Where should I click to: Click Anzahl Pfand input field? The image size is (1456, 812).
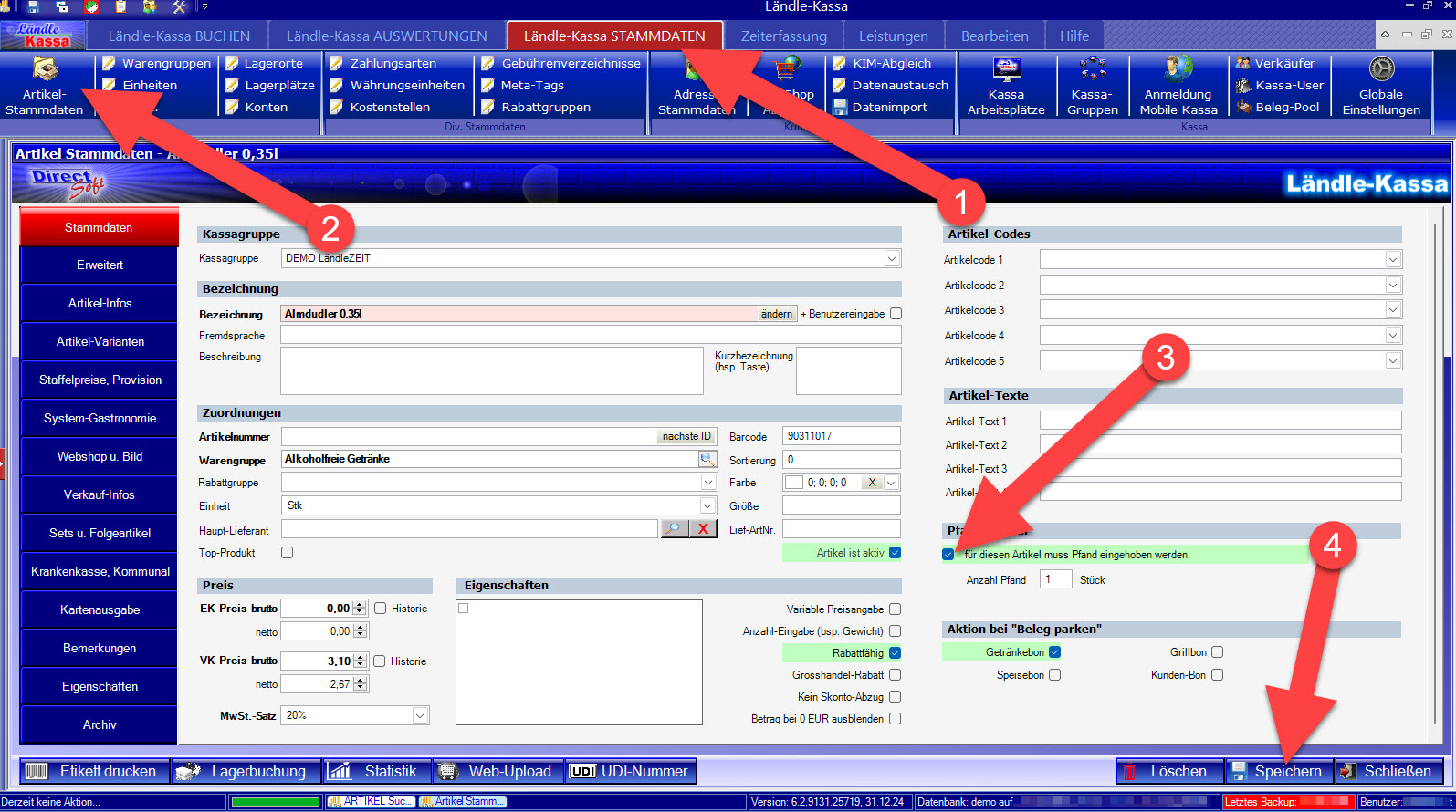1055,579
